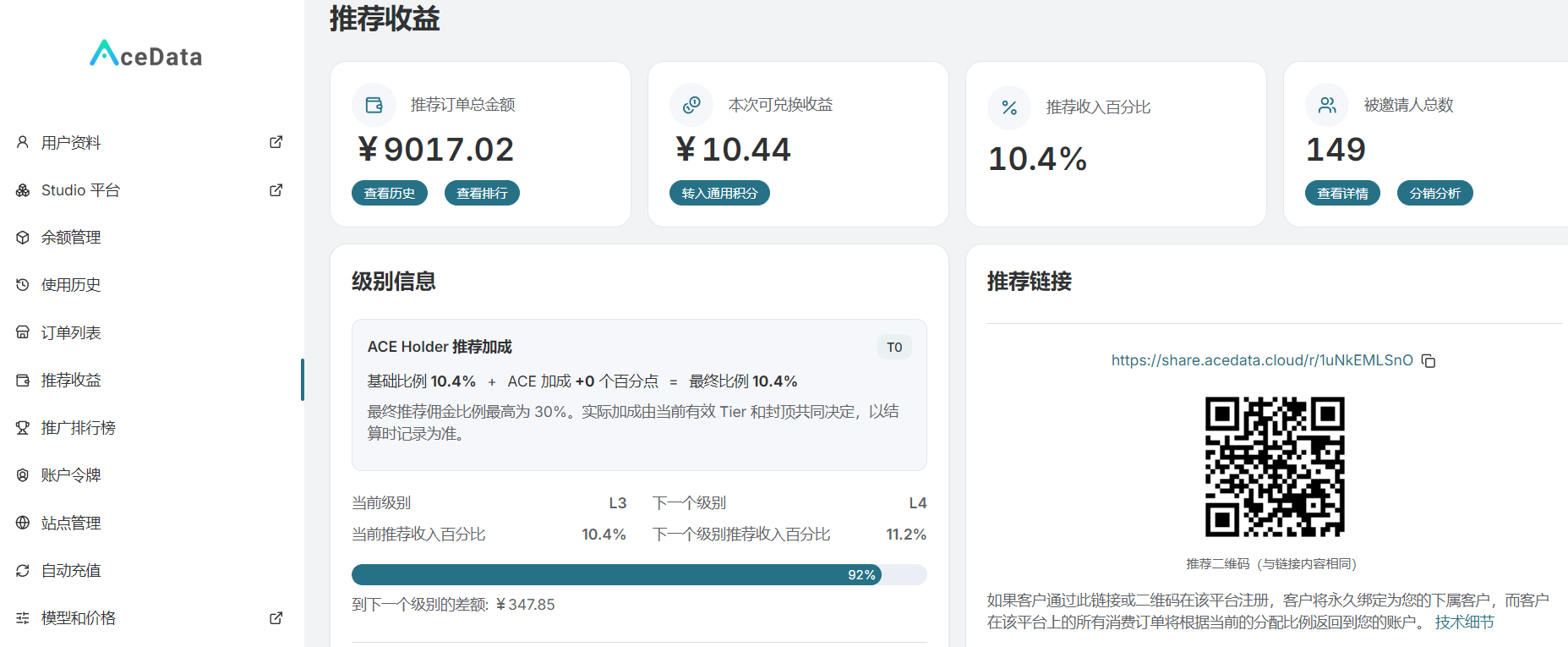Screen dimensions: 1568x647
Task: Click the 使用历史 clock icon in sidebar
Action: coord(23,285)
